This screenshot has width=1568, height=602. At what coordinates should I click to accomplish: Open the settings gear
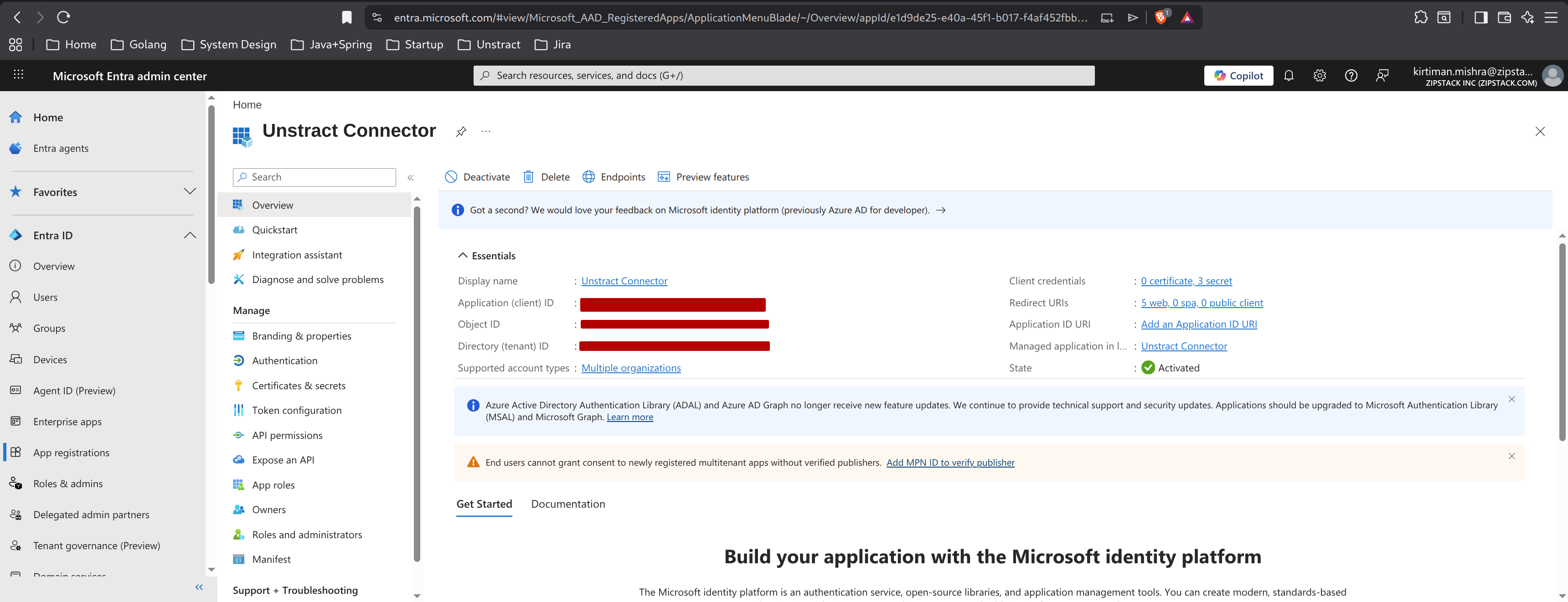(1320, 75)
